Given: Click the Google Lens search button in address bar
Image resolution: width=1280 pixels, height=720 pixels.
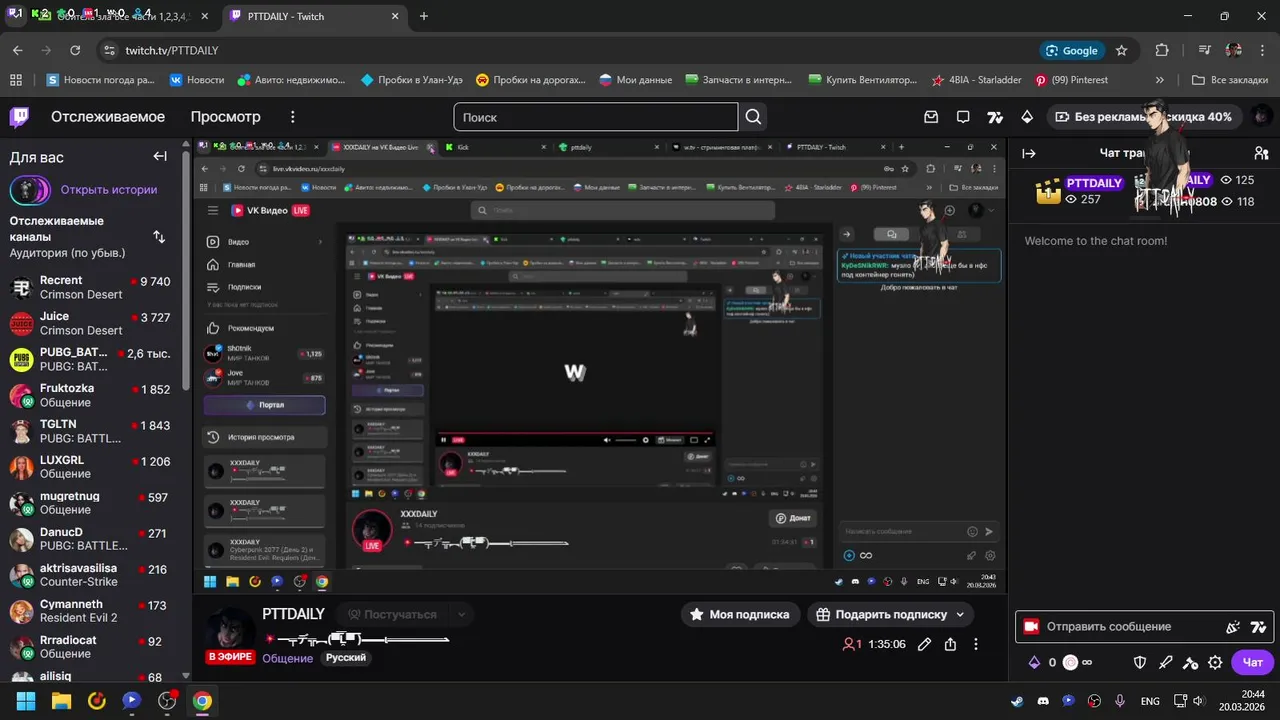Looking at the screenshot, I should [x=1072, y=50].
